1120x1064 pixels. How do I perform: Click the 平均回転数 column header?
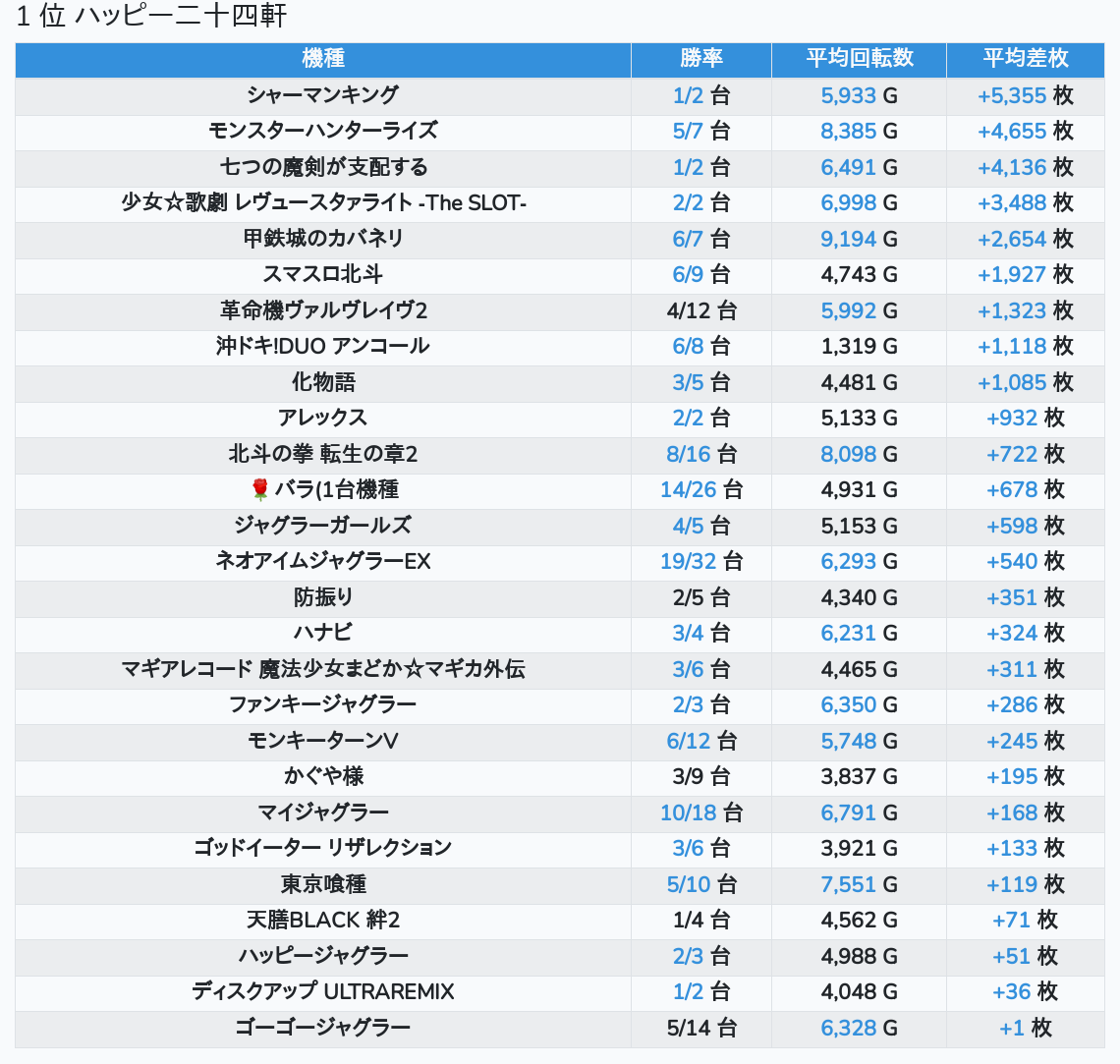click(860, 59)
